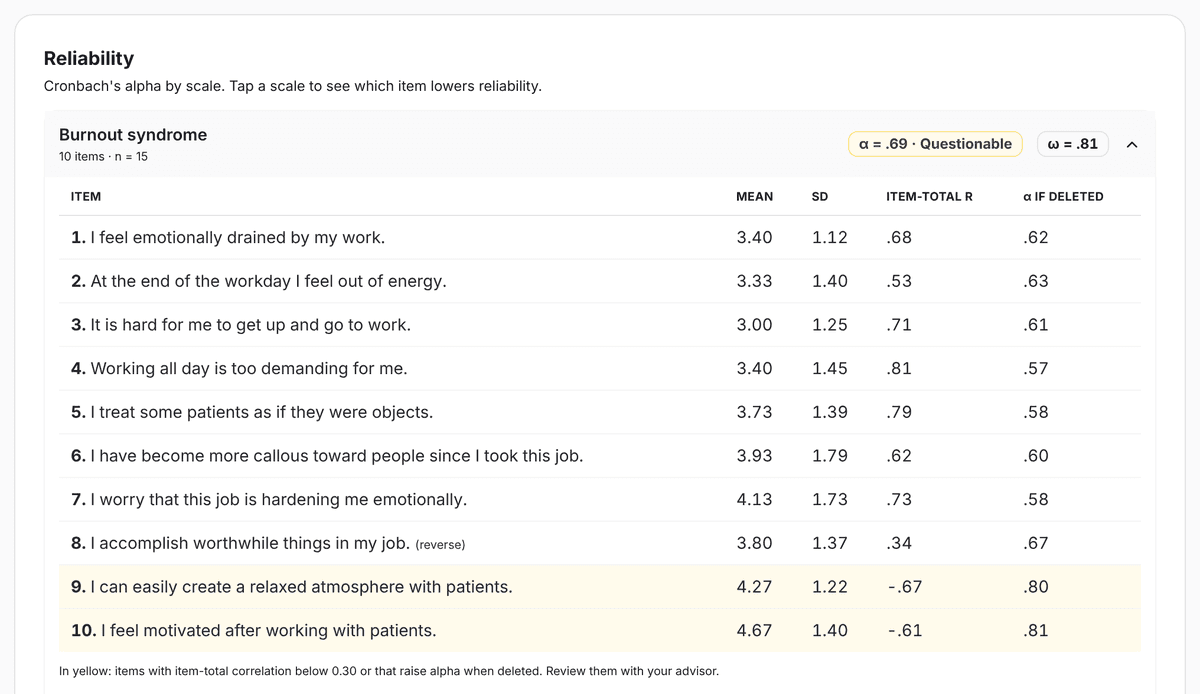Select item 3 'It is hard for me to get up'
This screenshot has height=694, width=1200.
pyautogui.click(x=598, y=325)
